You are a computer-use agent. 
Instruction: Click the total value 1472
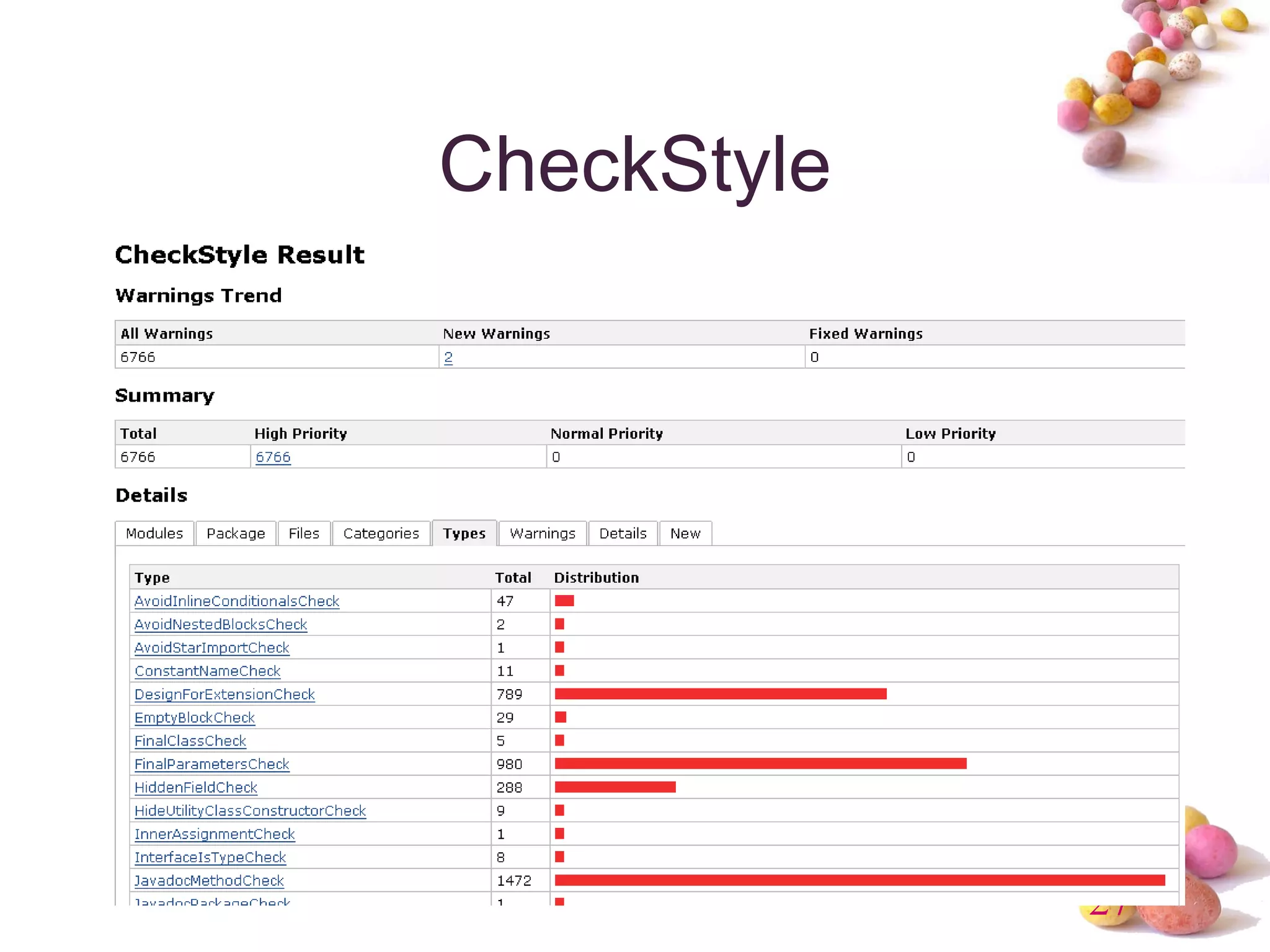tap(514, 881)
